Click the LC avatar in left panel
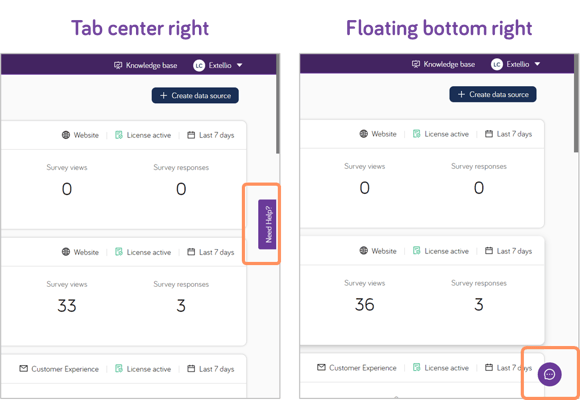 pyautogui.click(x=199, y=66)
